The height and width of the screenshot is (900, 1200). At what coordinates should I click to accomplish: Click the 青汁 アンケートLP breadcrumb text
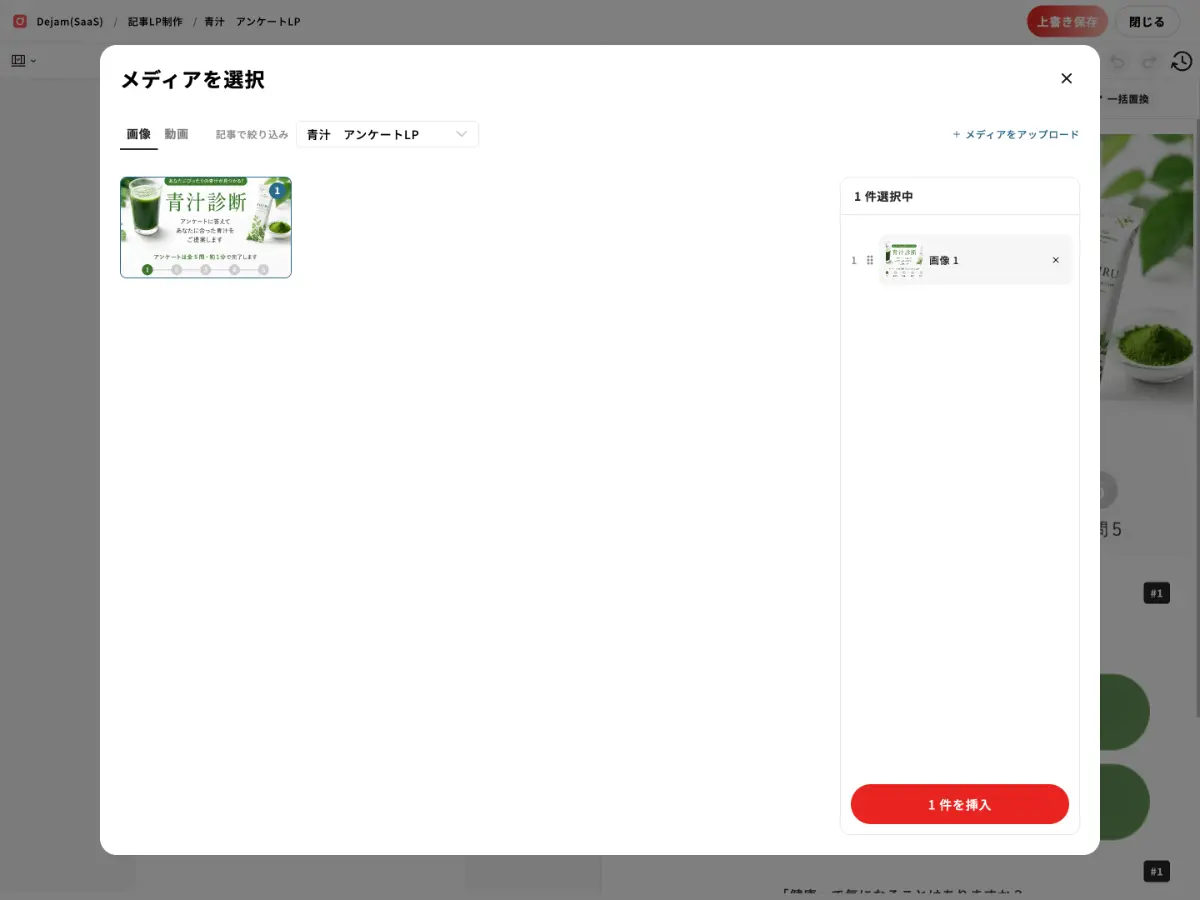click(x=252, y=21)
